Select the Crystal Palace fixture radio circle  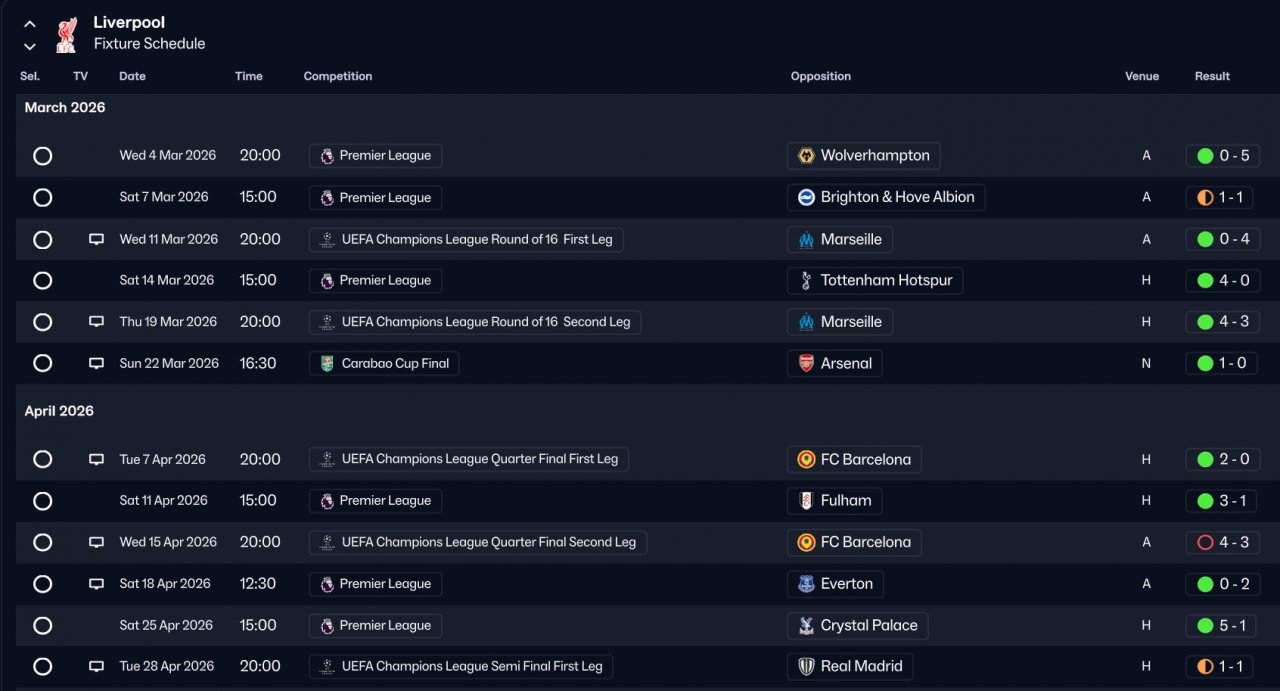[42, 626]
